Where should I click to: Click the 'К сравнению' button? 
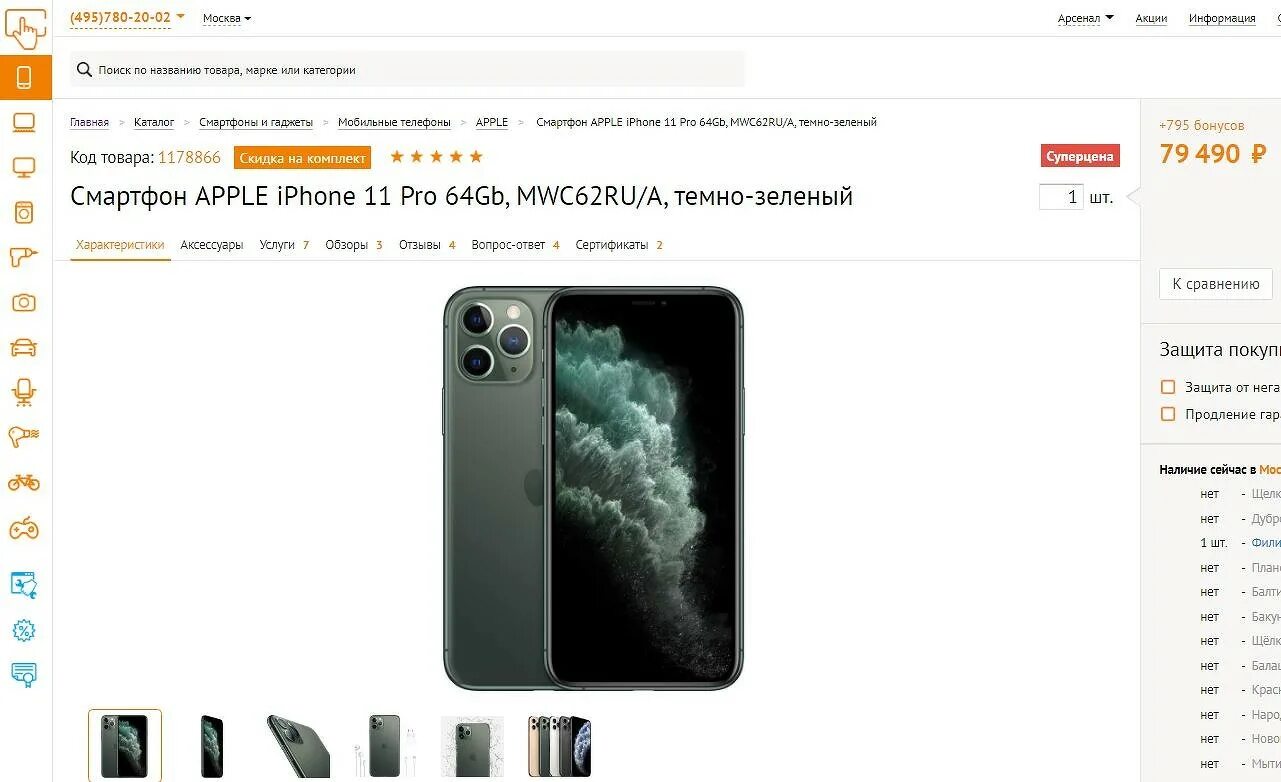click(1216, 284)
